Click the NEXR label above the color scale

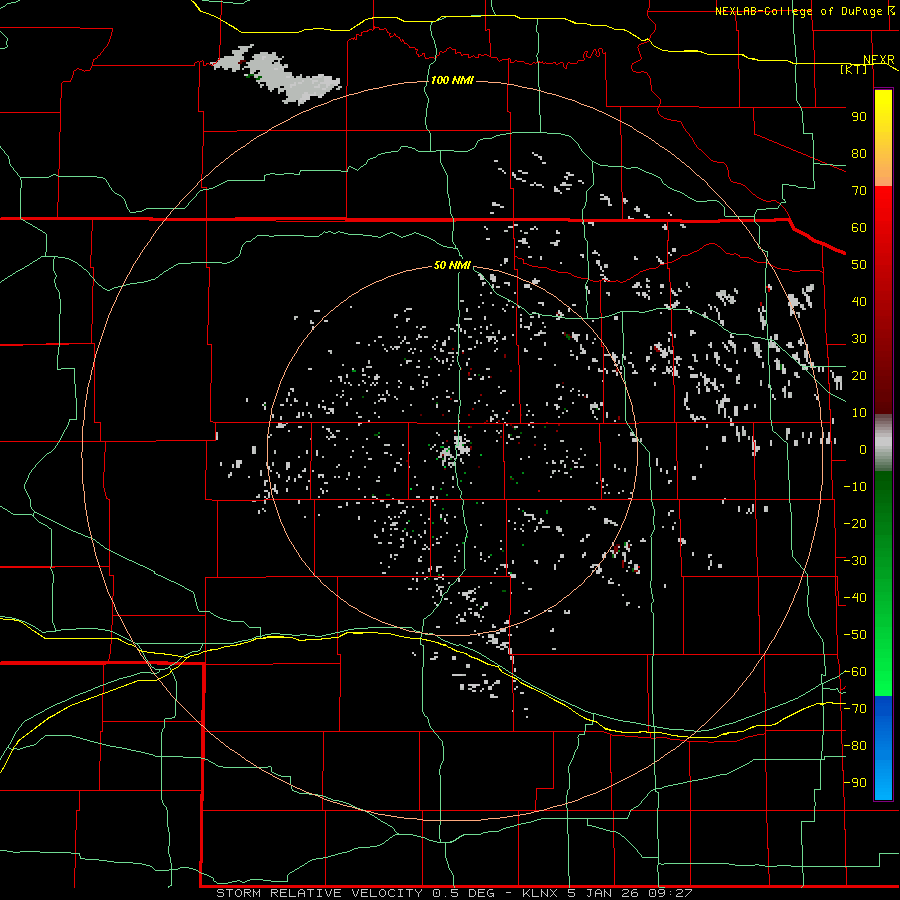point(879,60)
